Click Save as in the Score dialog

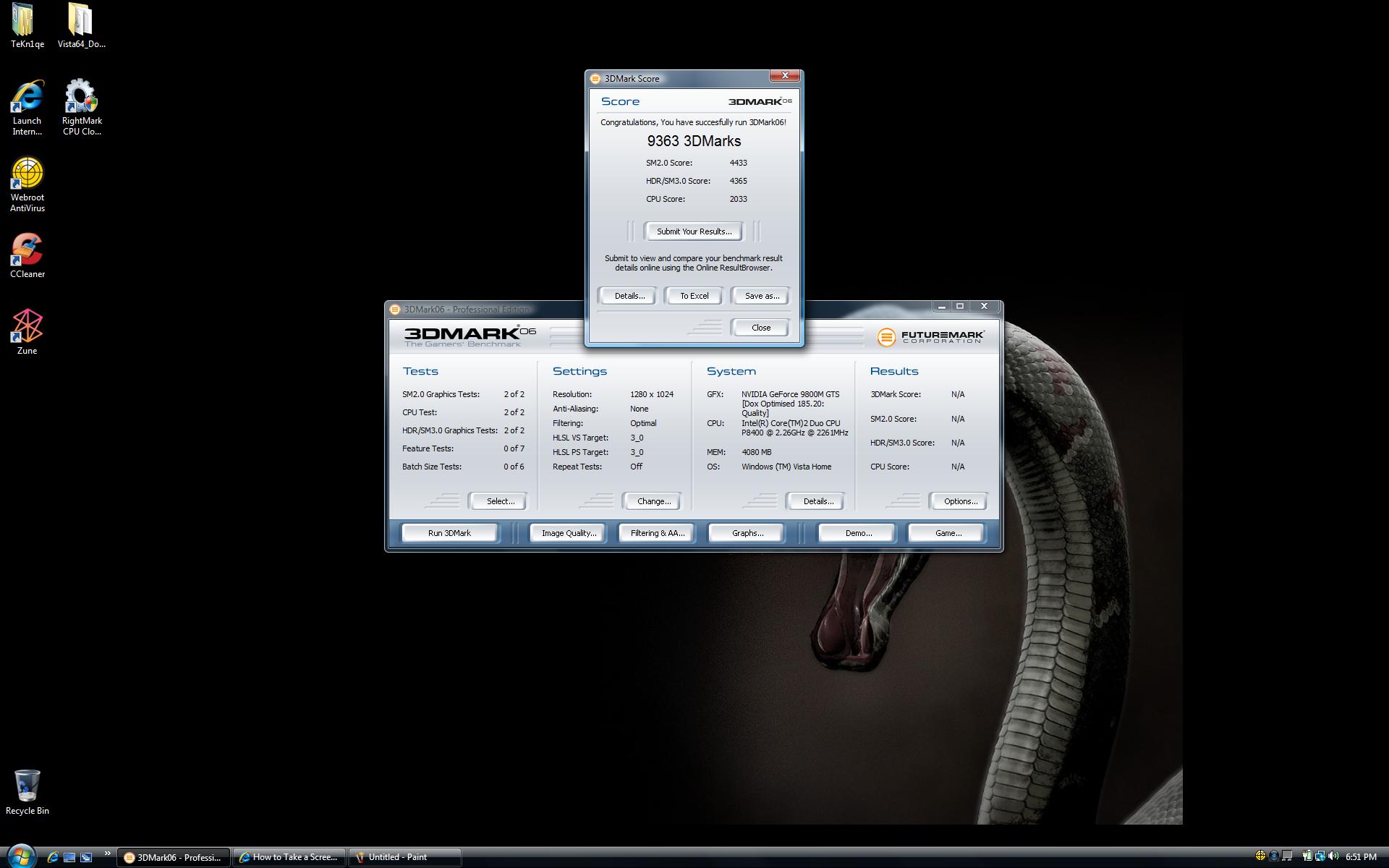click(761, 296)
